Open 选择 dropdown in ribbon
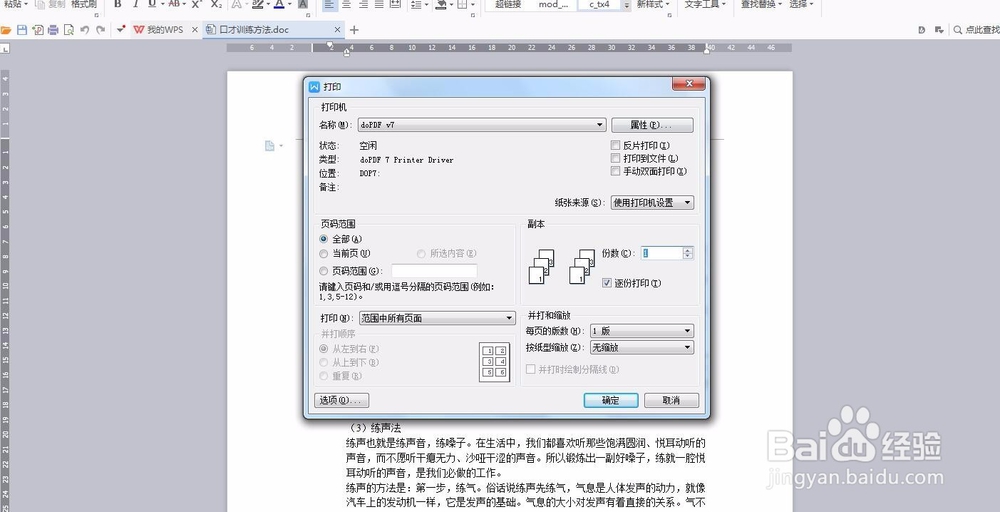The width and height of the screenshot is (1000, 512). point(801,4)
